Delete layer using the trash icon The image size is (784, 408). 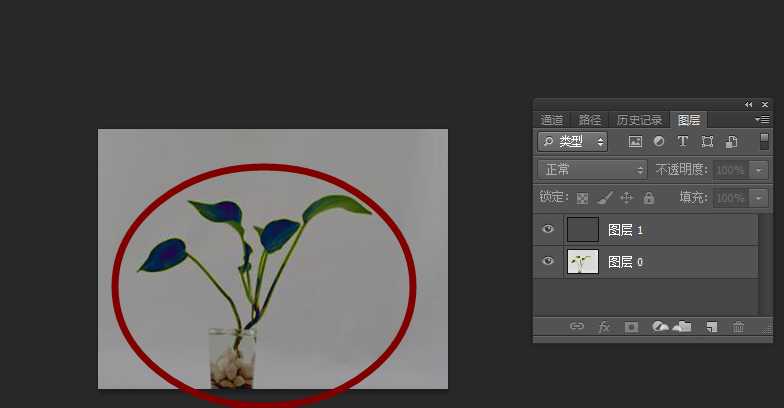pyautogui.click(x=739, y=327)
